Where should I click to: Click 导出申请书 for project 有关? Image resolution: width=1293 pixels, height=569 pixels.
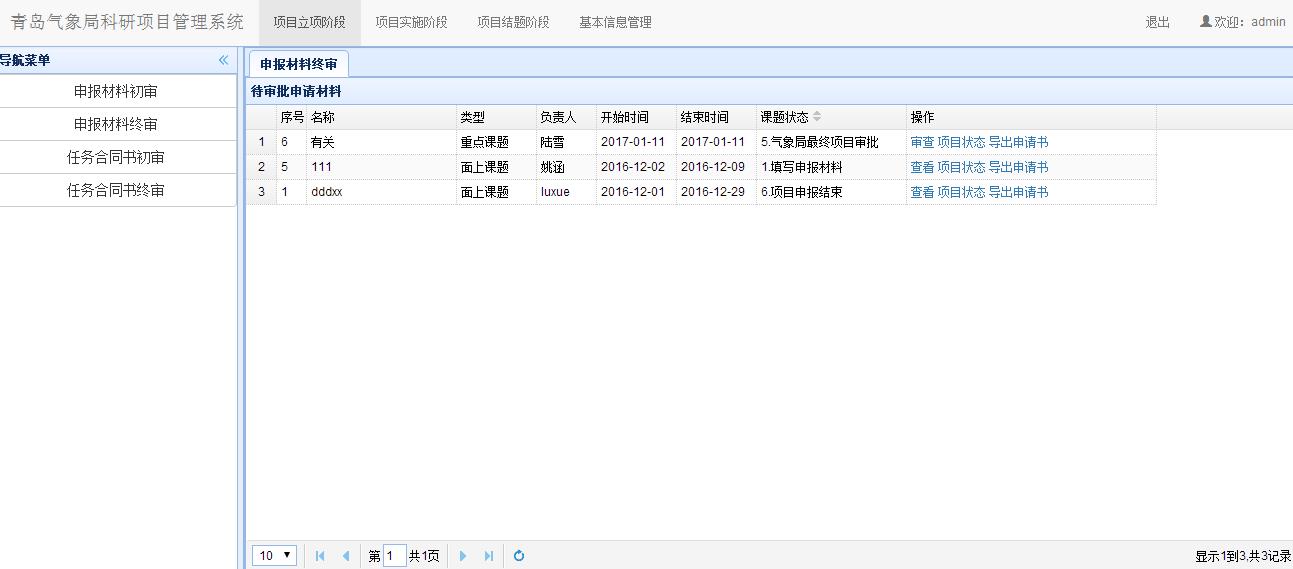[x=1018, y=142]
